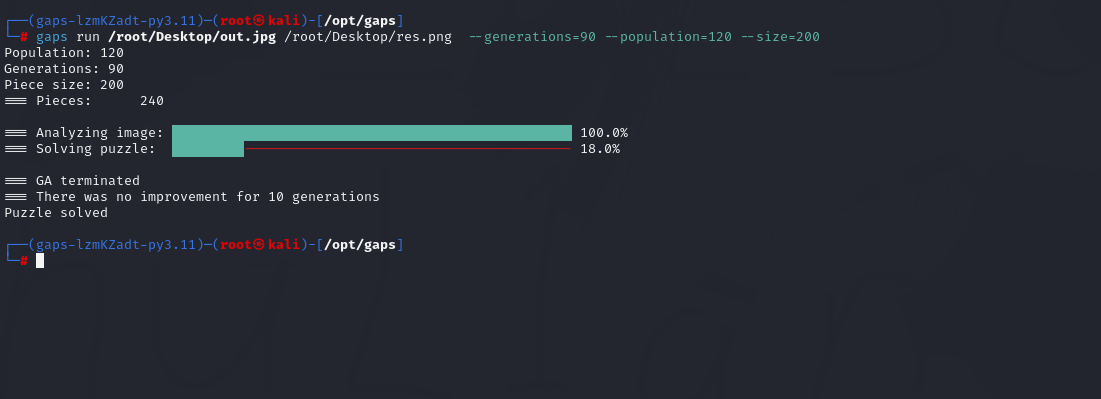Click the gaps-lzmKZadt-py3.11 virtualenv name at top

click(x=116, y=20)
